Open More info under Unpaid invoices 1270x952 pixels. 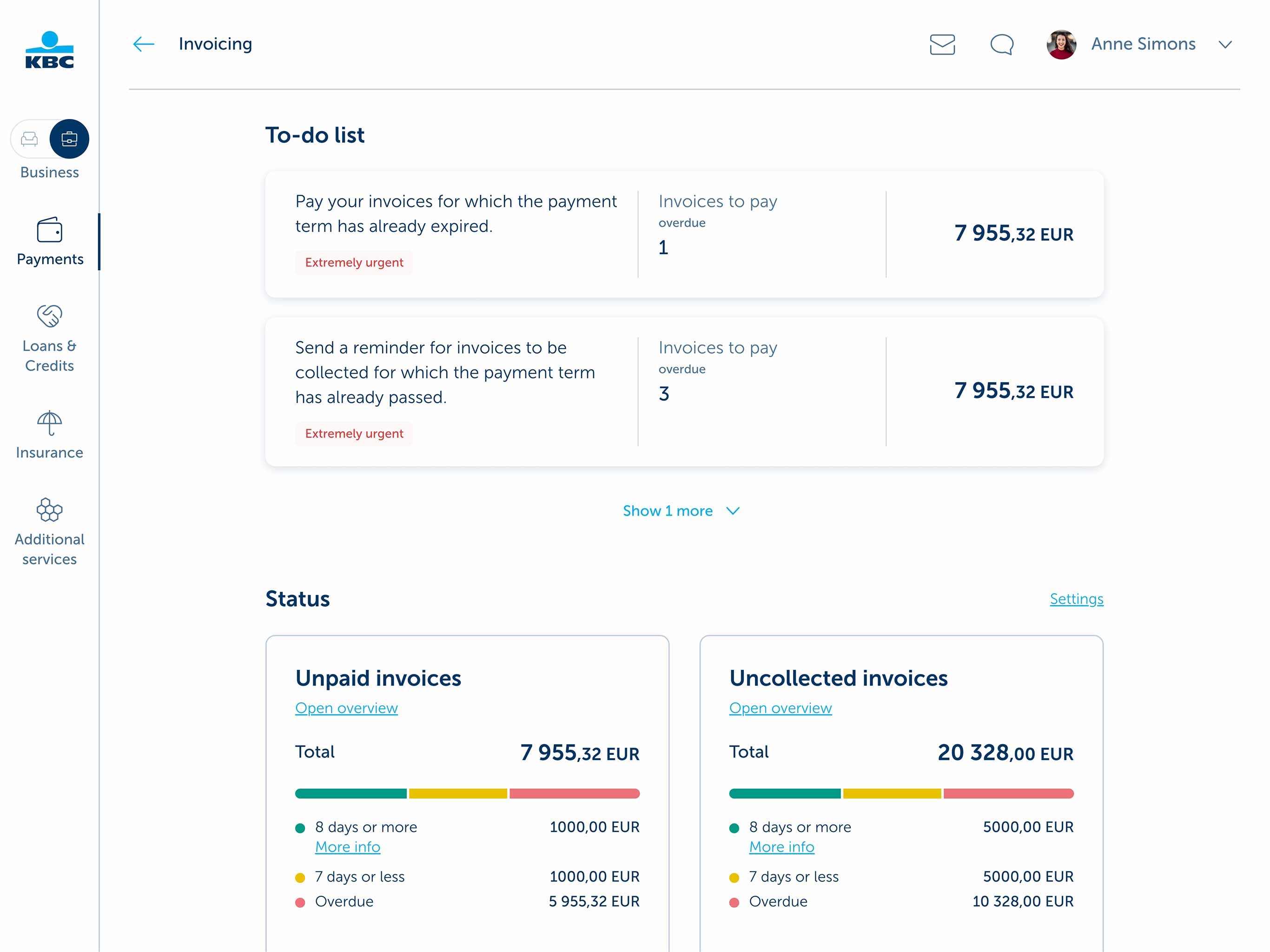[347, 847]
